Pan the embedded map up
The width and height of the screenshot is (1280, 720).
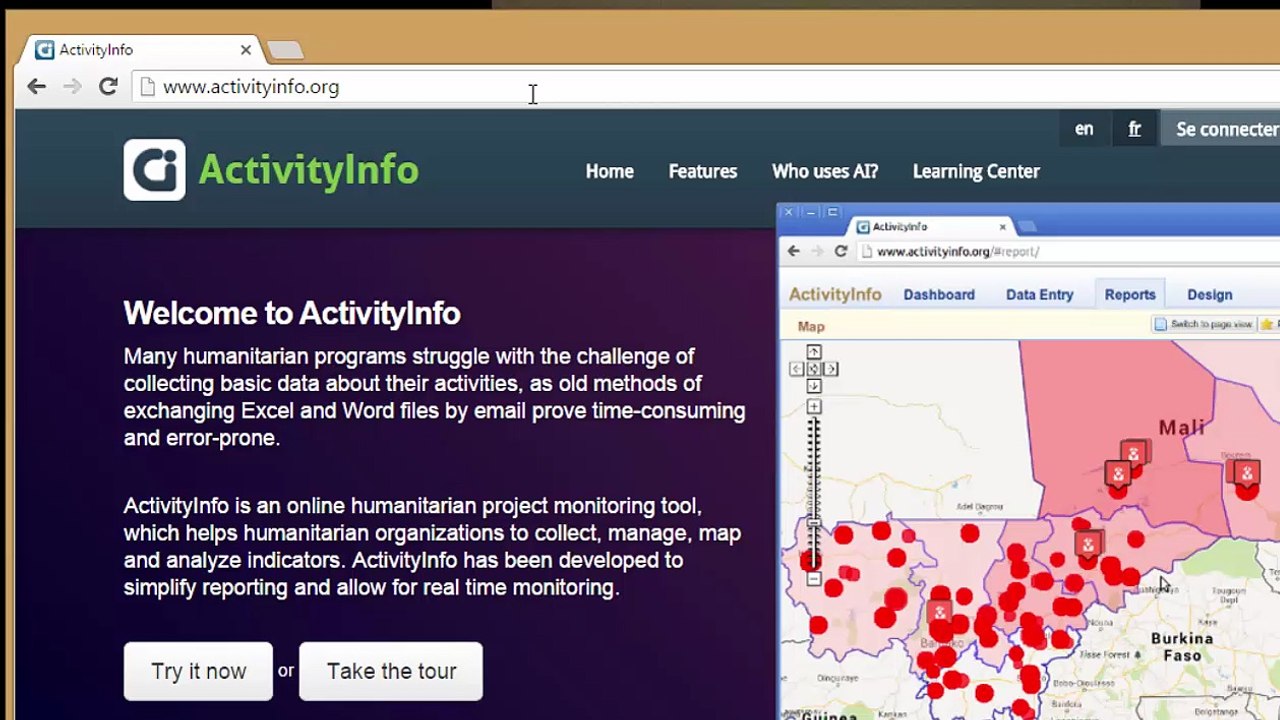[814, 352]
